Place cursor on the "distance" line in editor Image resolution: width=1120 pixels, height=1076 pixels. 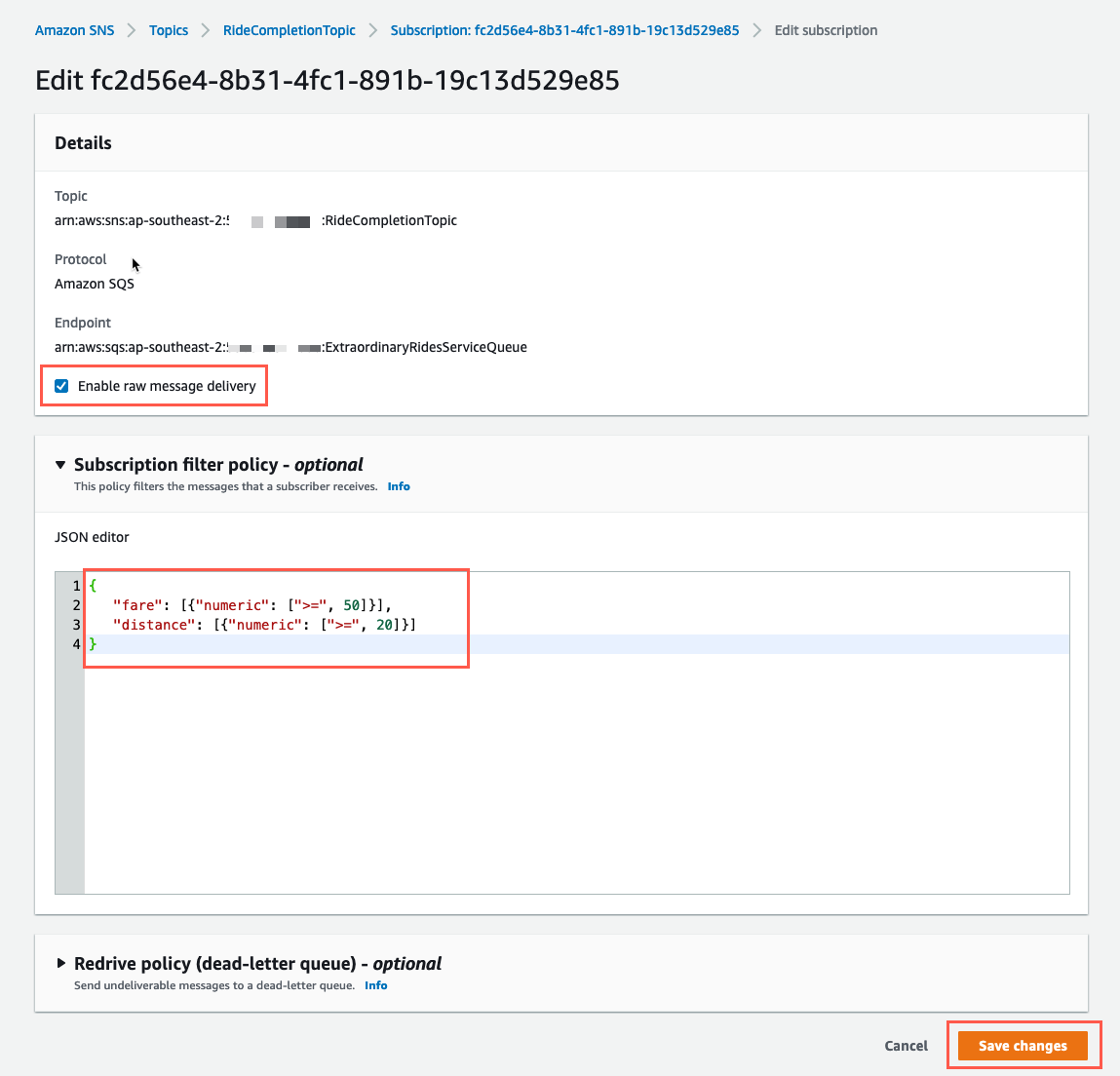pos(264,625)
